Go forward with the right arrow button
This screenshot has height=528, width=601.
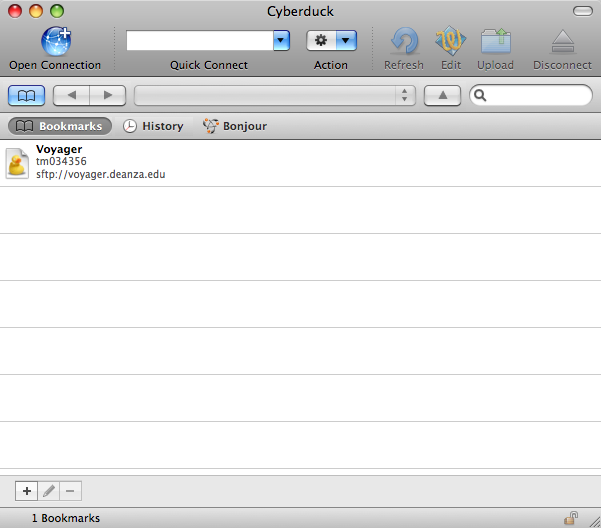pos(108,95)
